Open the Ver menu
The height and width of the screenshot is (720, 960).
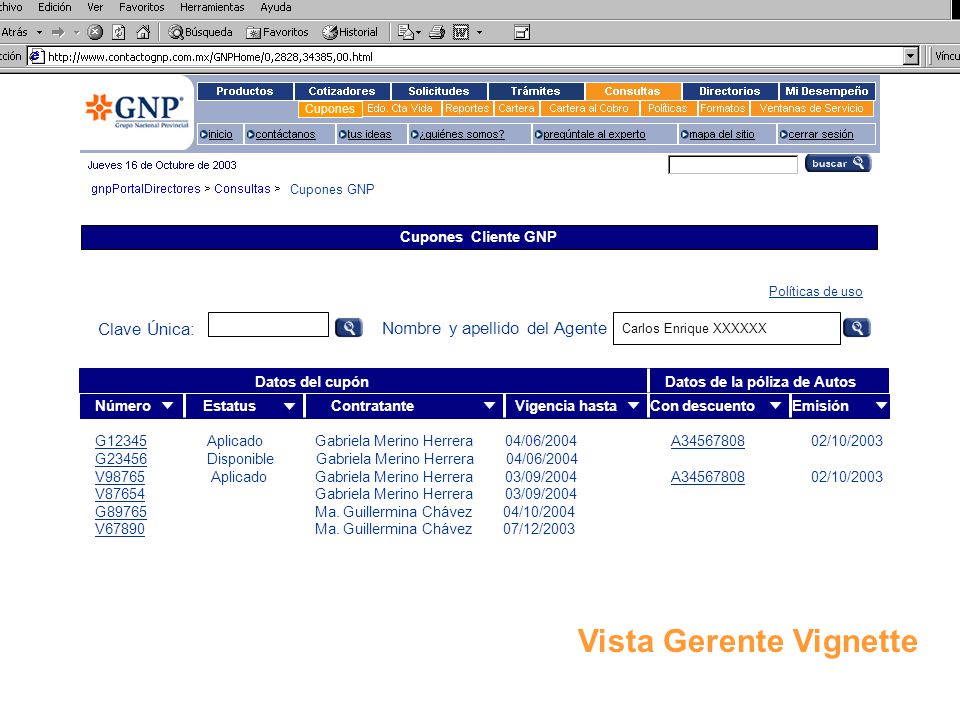pyautogui.click(x=95, y=7)
